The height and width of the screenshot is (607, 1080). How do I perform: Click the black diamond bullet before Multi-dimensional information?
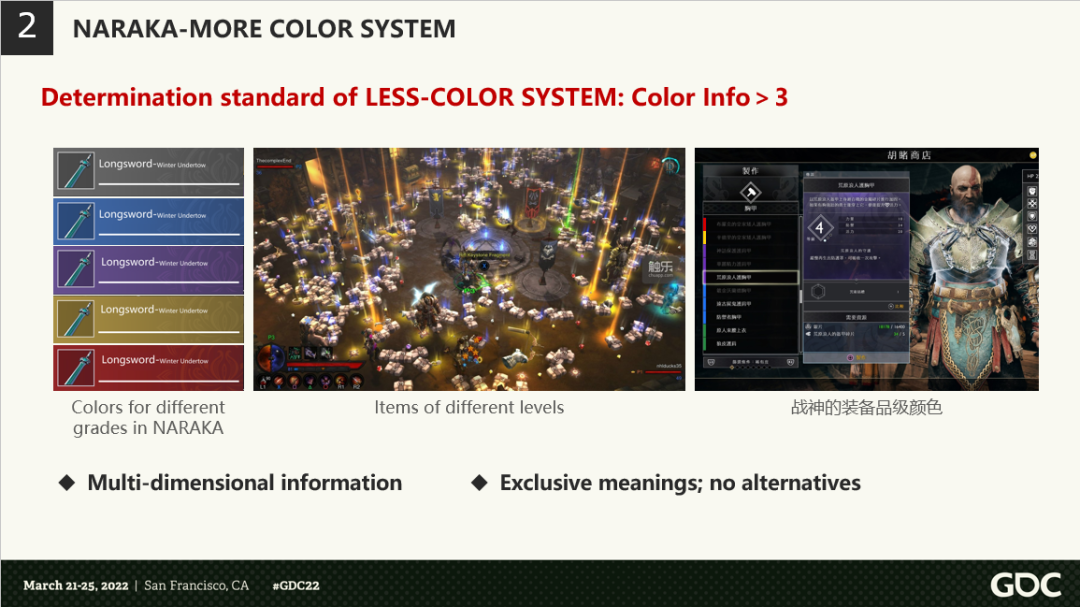(67, 482)
